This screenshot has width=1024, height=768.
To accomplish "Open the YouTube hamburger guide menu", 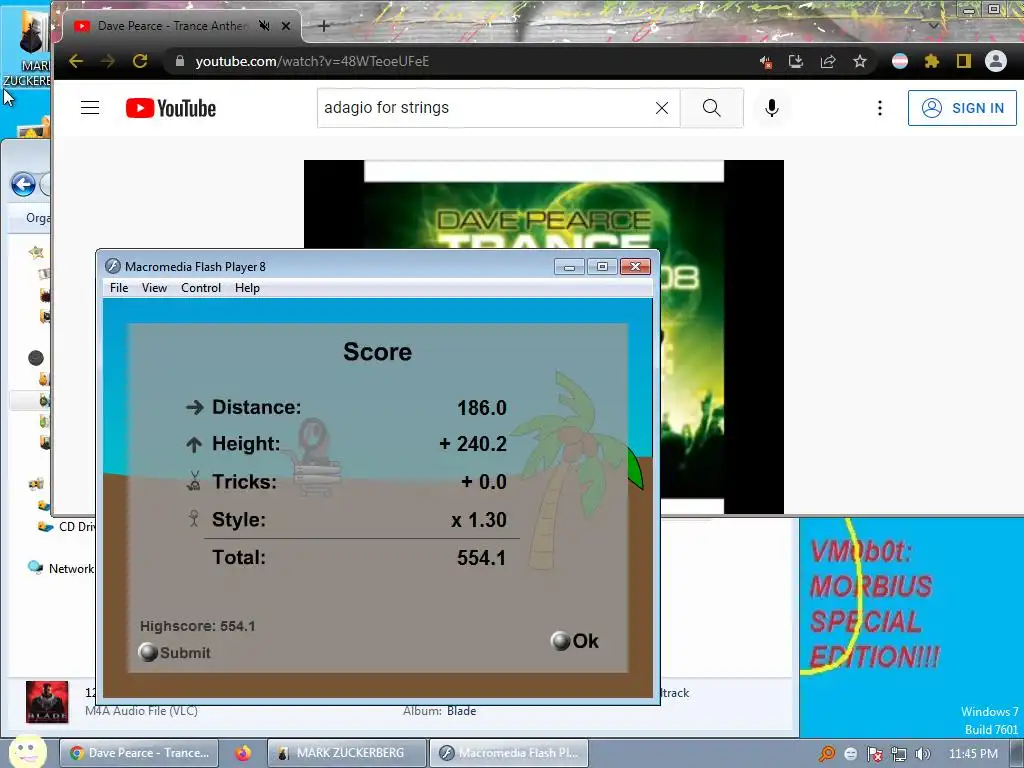I will tap(90, 108).
